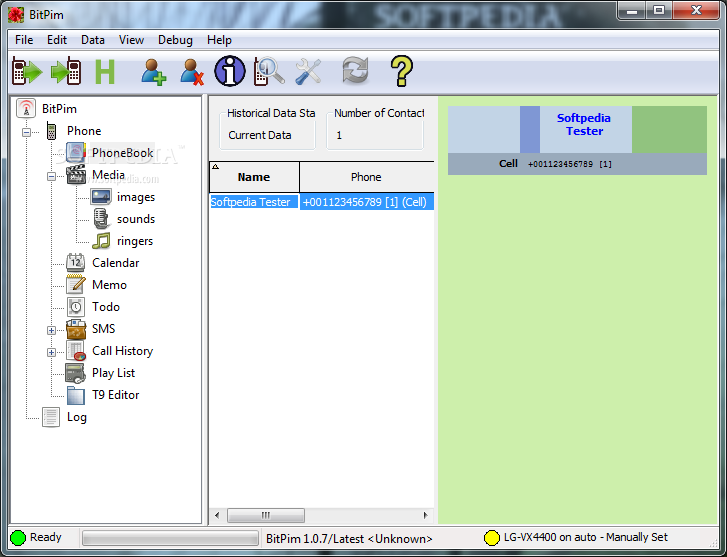The image size is (727, 557).
Task: Expand the Call History tree node
Action: click(51, 352)
